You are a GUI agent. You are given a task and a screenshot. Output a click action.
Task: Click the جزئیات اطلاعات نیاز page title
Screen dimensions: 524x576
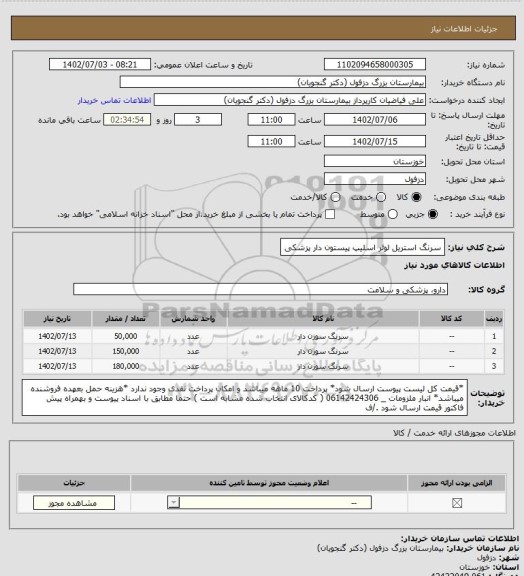[x=464, y=29]
